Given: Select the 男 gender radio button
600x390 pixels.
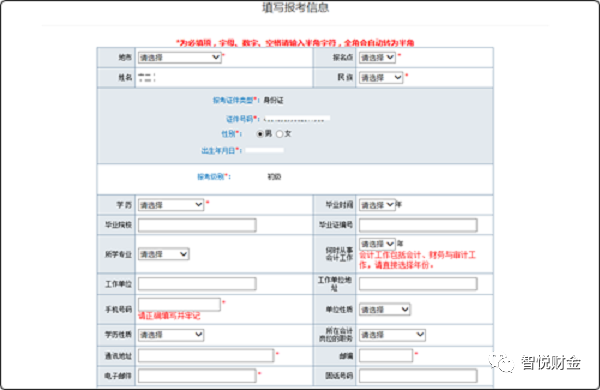Looking at the screenshot, I should pyautogui.click(x=260, y=134).
